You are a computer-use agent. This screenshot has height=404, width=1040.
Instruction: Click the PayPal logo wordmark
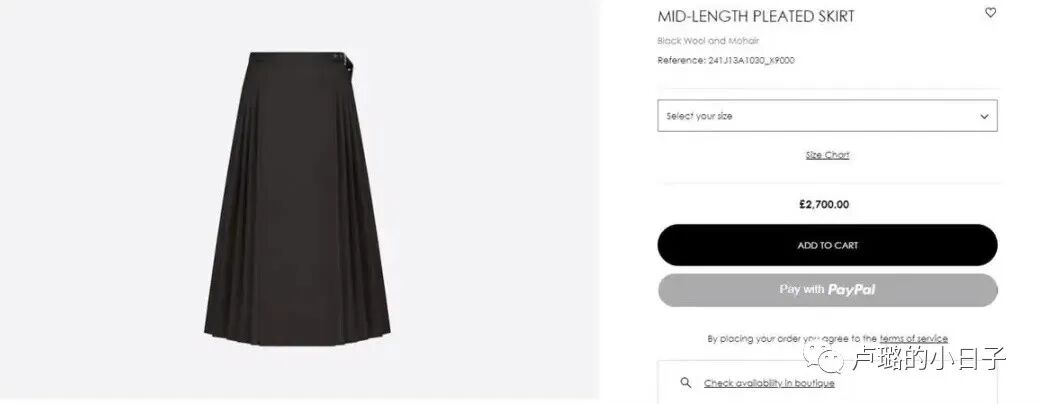(x=852, y=290)
